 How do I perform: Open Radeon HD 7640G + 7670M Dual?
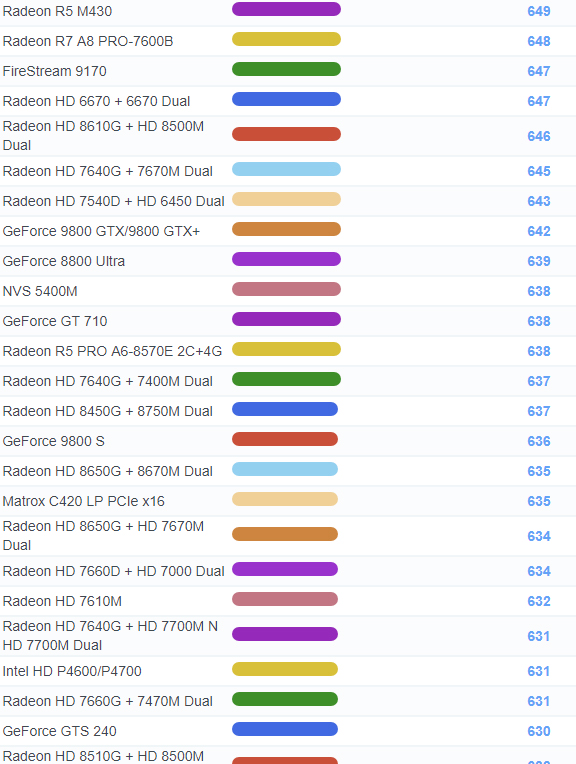coord(108,172)
